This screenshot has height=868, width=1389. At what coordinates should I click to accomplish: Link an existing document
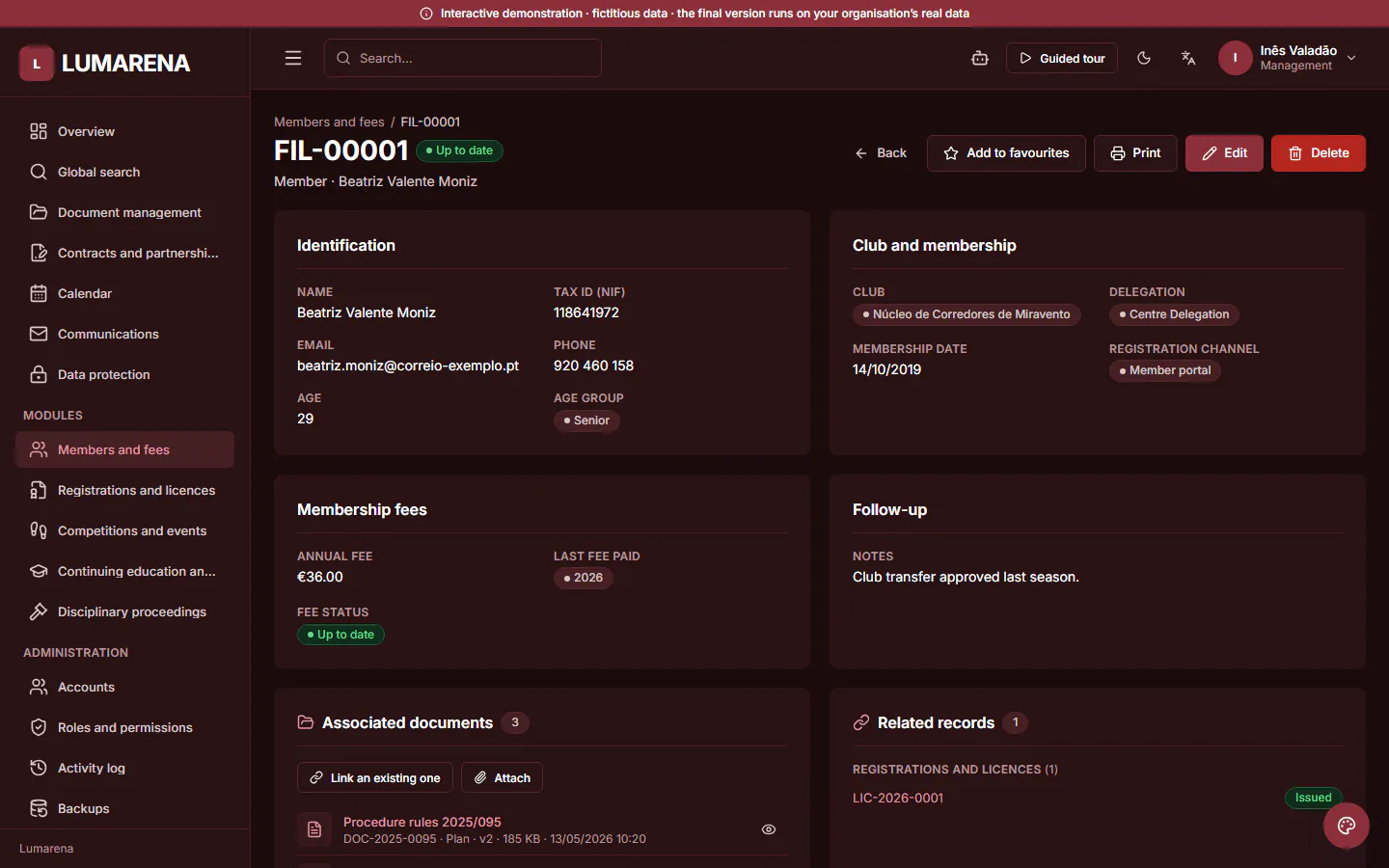click(x=375, y=777)
